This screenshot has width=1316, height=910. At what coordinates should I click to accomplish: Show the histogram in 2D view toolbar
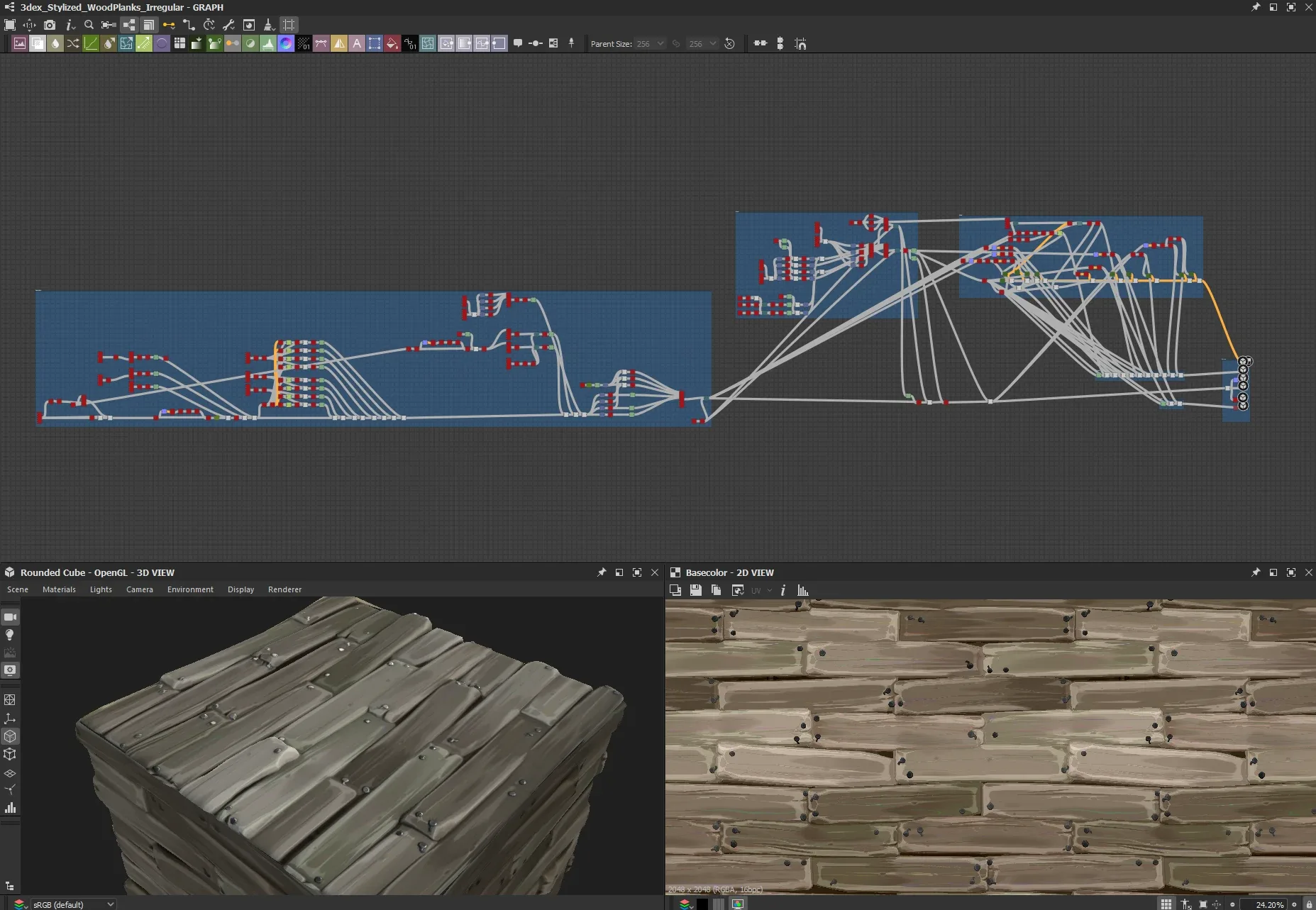coord(803,590)
